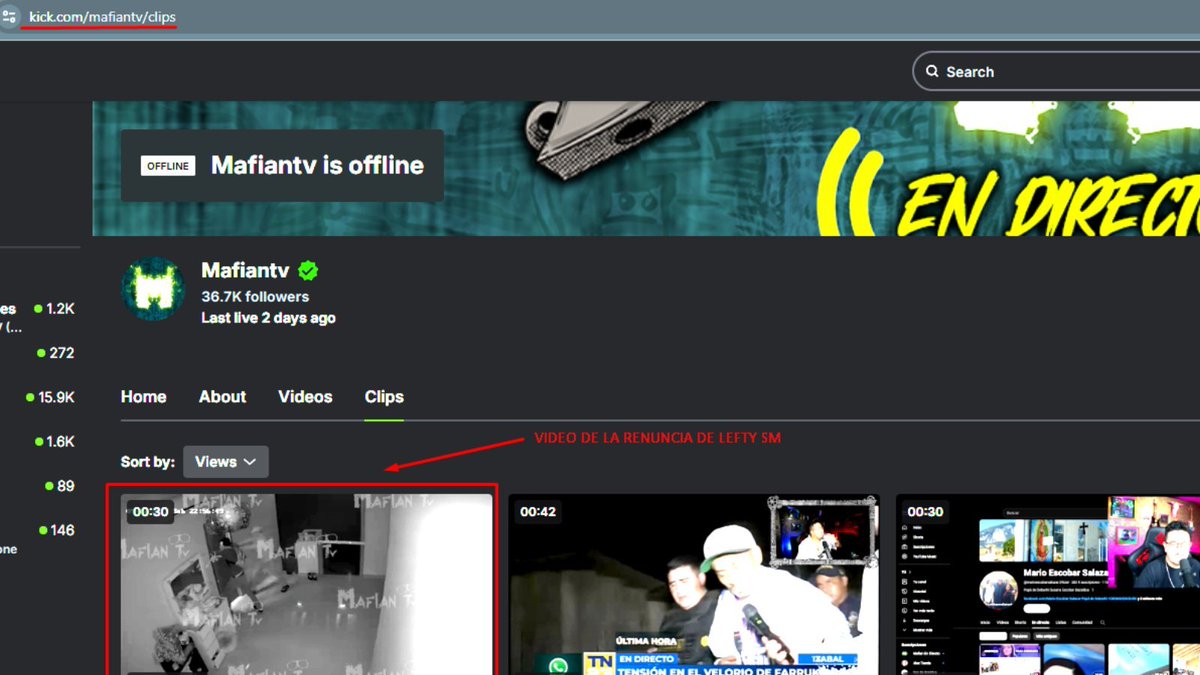Screen dimensions: 1200x675
Task: Click the Mafiantv channel name heading
Action: (x=245, y=270)
